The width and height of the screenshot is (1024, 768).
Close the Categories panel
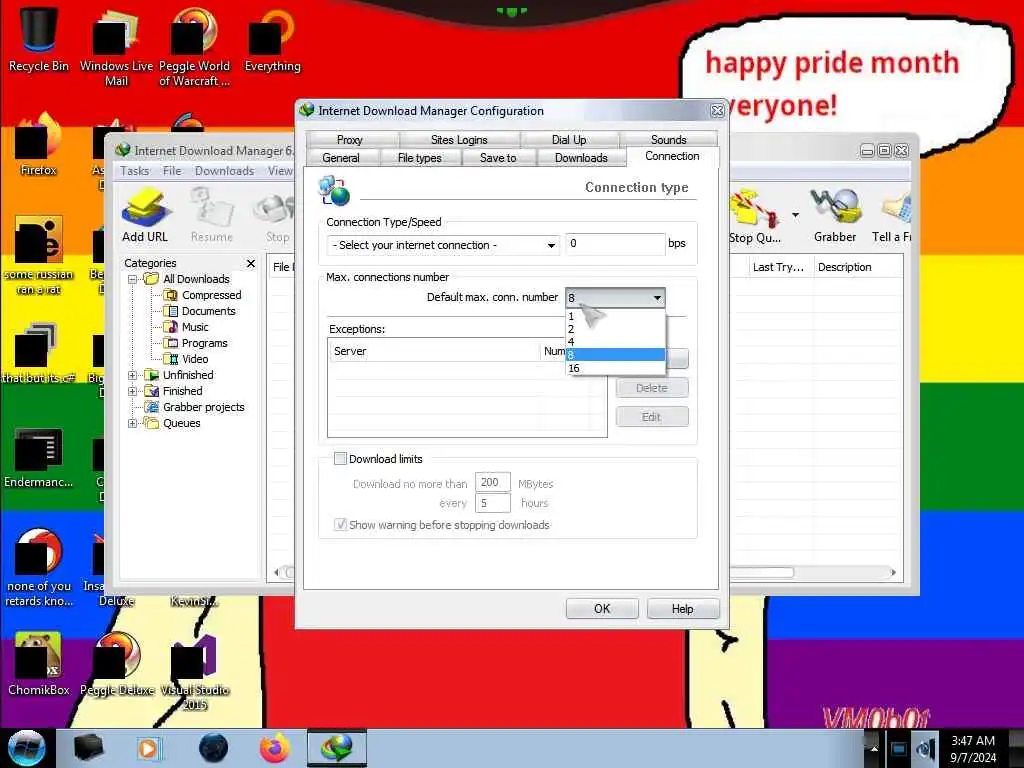click(x=251, y=263)
